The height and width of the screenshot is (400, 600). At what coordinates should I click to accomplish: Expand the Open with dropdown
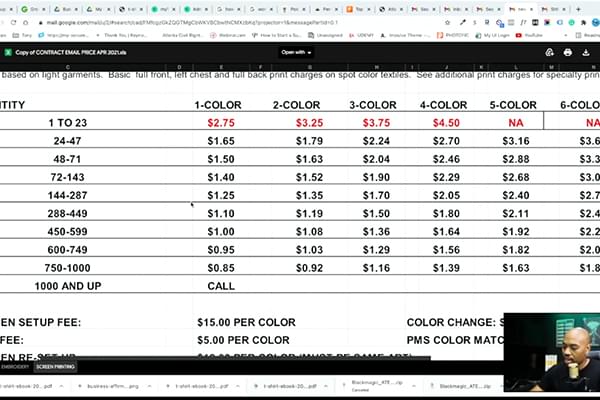pyautogui.click(x=296, y=51)
